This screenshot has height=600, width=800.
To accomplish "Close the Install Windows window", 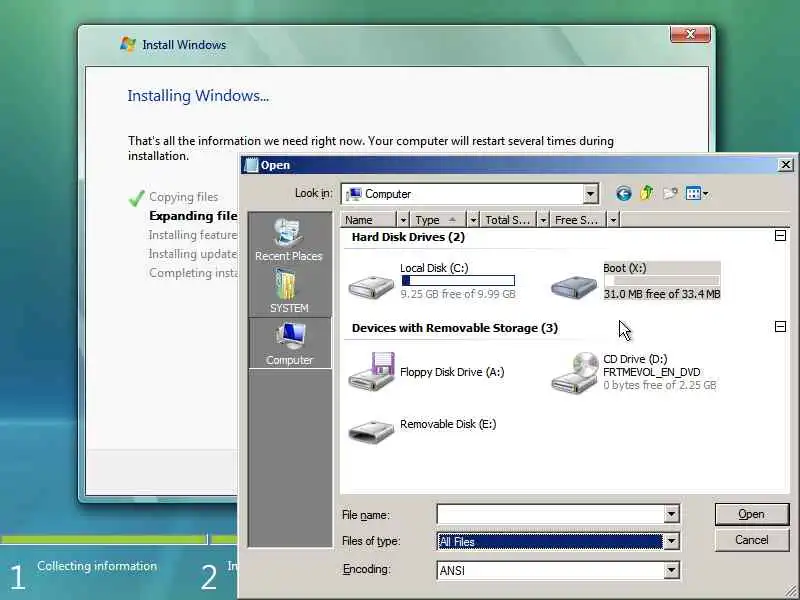I will coord(690,34).
